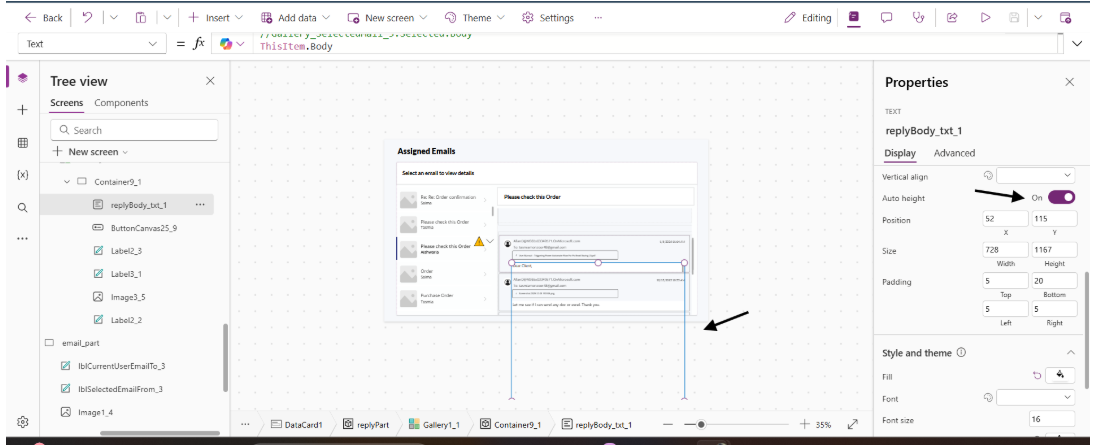Image resolution: width=1102 pixels, height=445 pixels.
Task: Switch to the Components tab
Action: [121, 103]
